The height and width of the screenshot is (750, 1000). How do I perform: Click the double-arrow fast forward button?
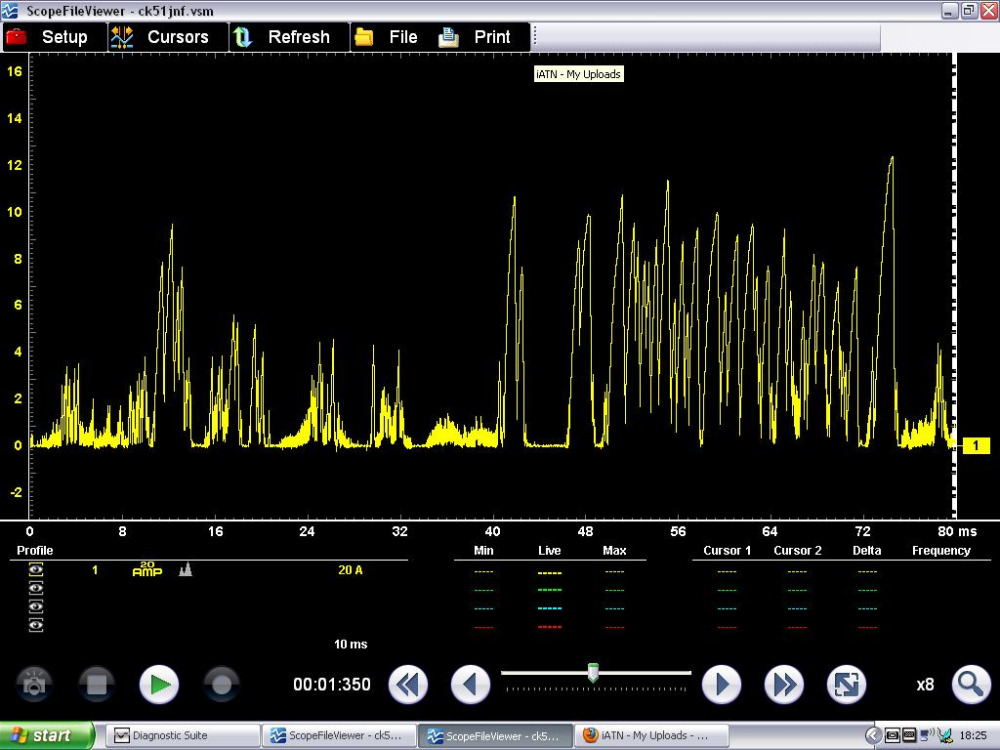(x=784, y=685)
